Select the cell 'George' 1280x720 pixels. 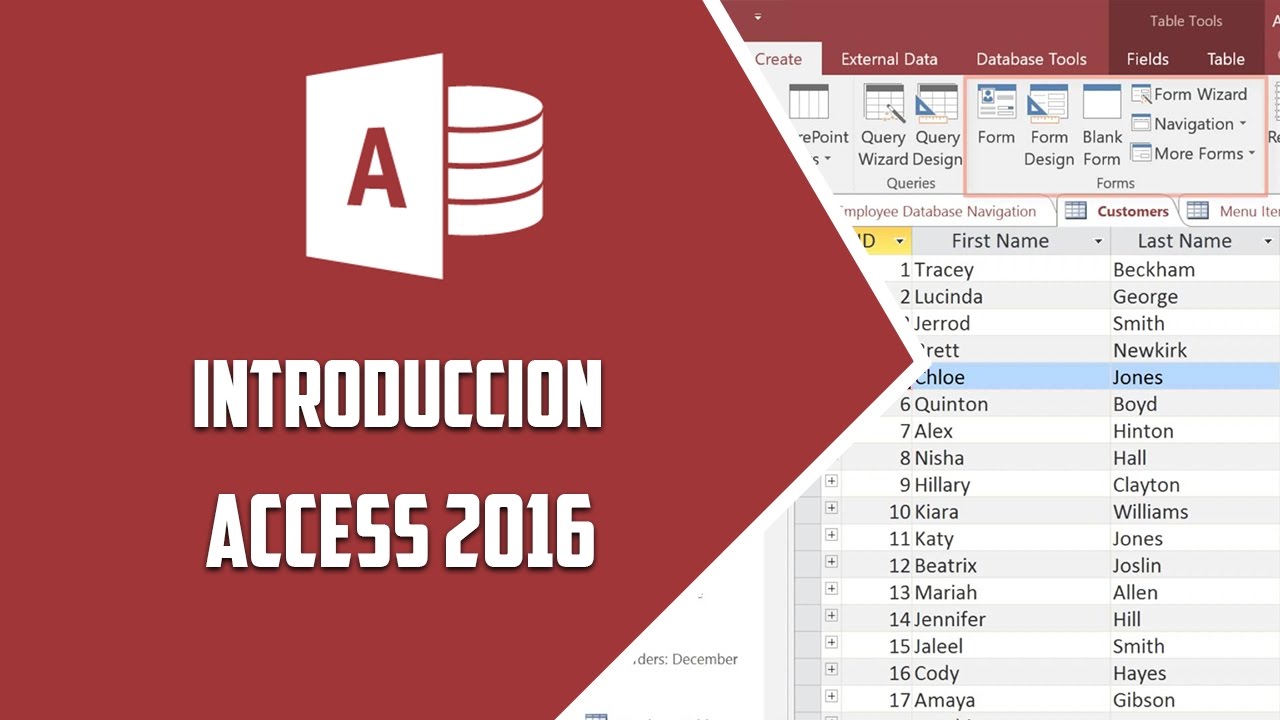click(x=1195, y=297)
